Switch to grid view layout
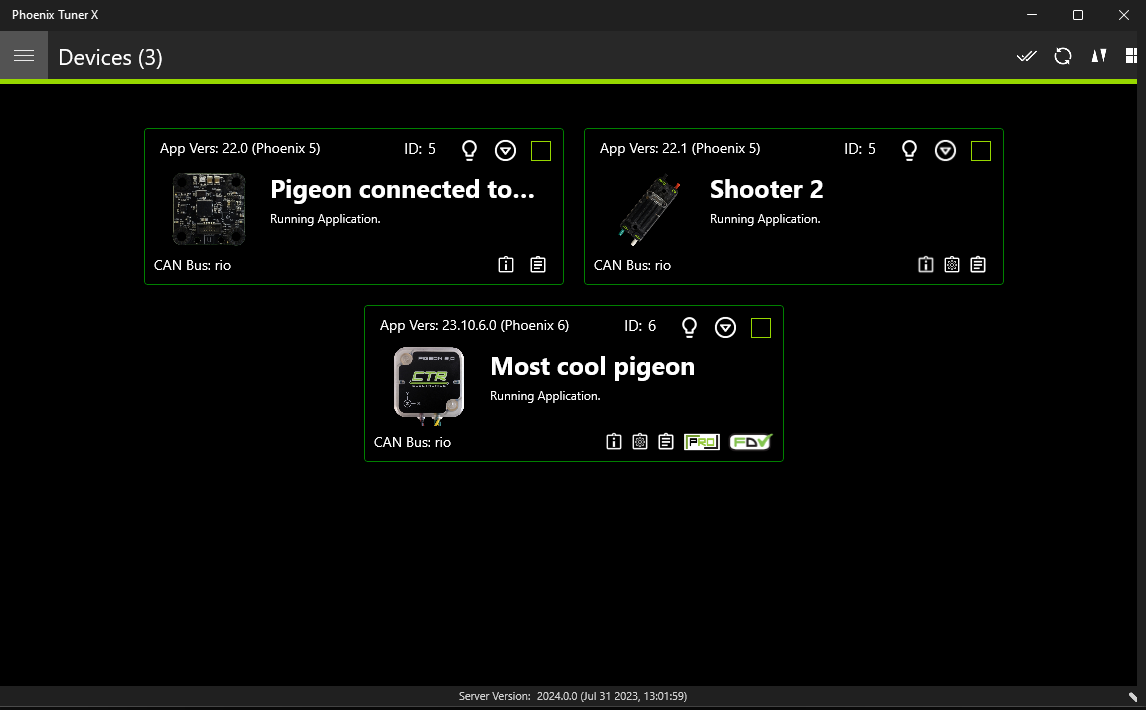This screenshot has height=710, width=1146. point(1131,56)
